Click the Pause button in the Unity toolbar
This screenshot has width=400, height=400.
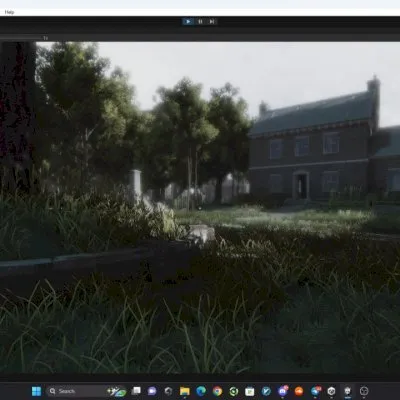tap(200, 22)
